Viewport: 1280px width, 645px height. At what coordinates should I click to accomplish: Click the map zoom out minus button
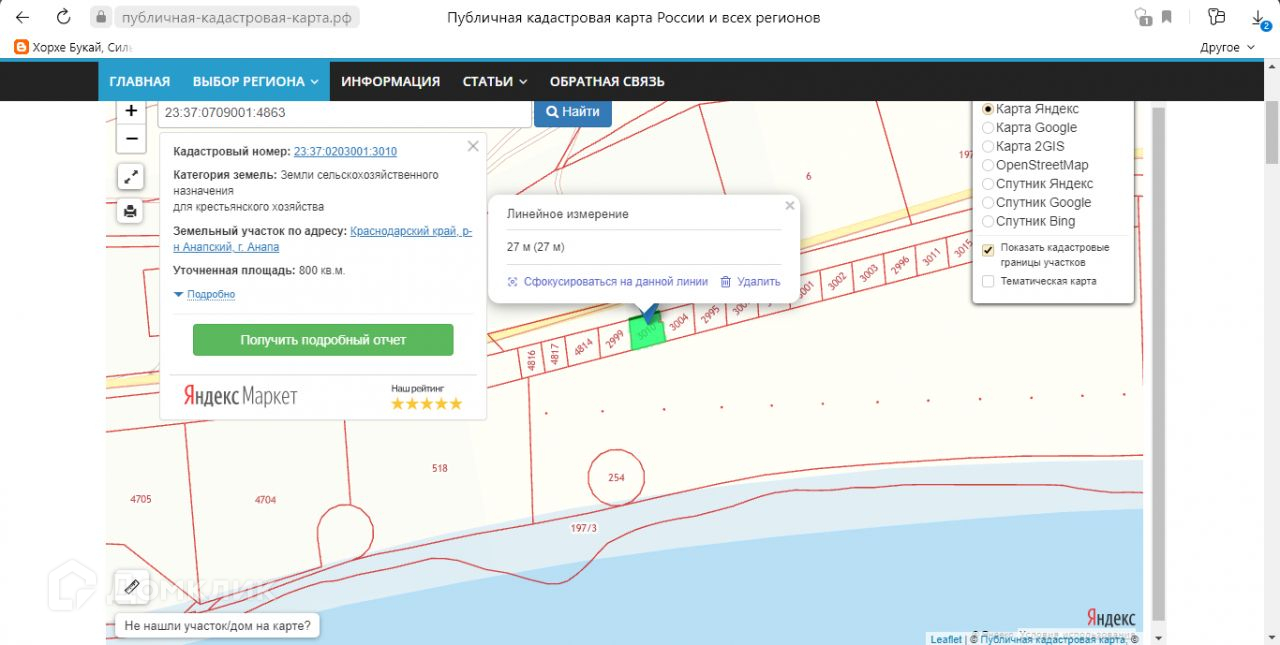(131, 138)
